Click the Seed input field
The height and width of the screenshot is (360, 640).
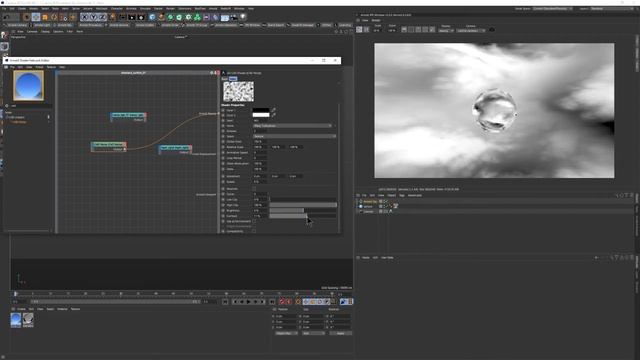(x=260, y=120)
